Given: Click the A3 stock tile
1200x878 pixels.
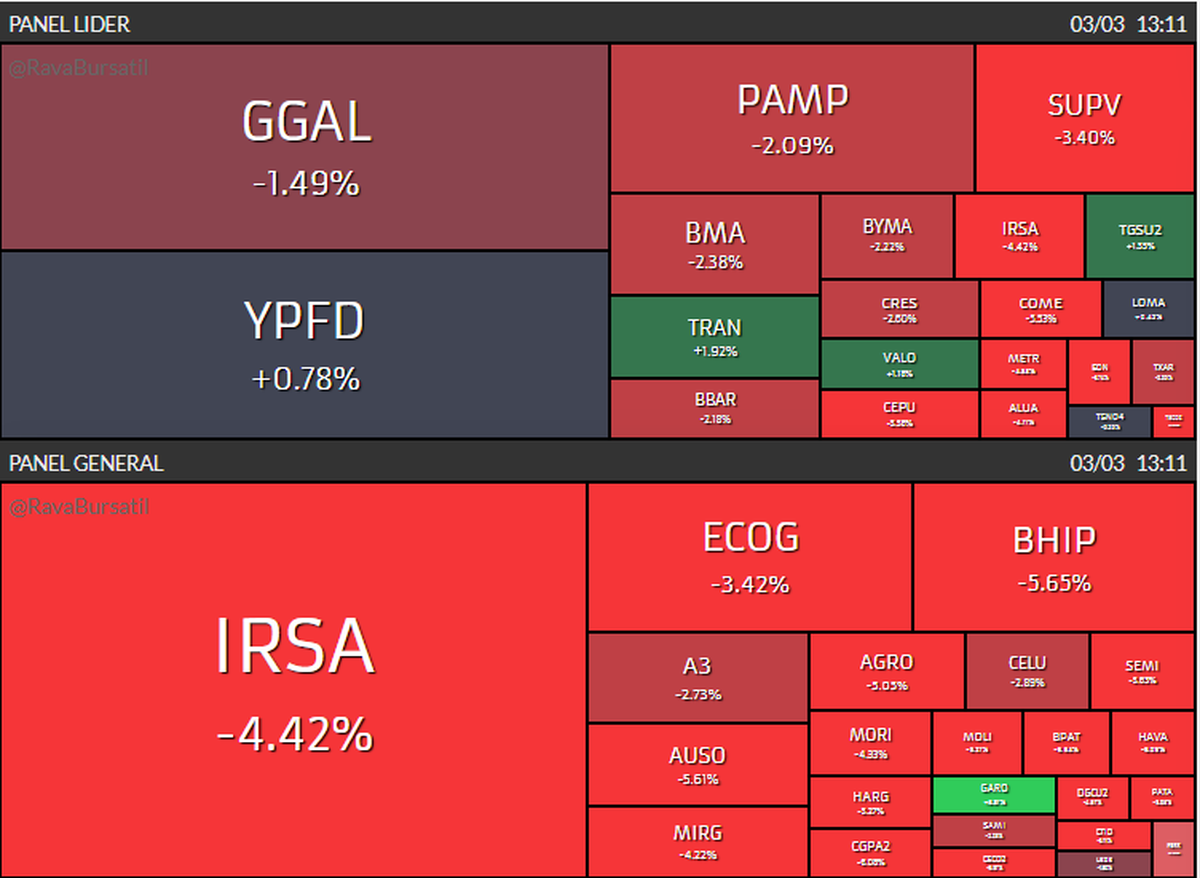Looking at the screenshot, I should click(x=697, y=677).
